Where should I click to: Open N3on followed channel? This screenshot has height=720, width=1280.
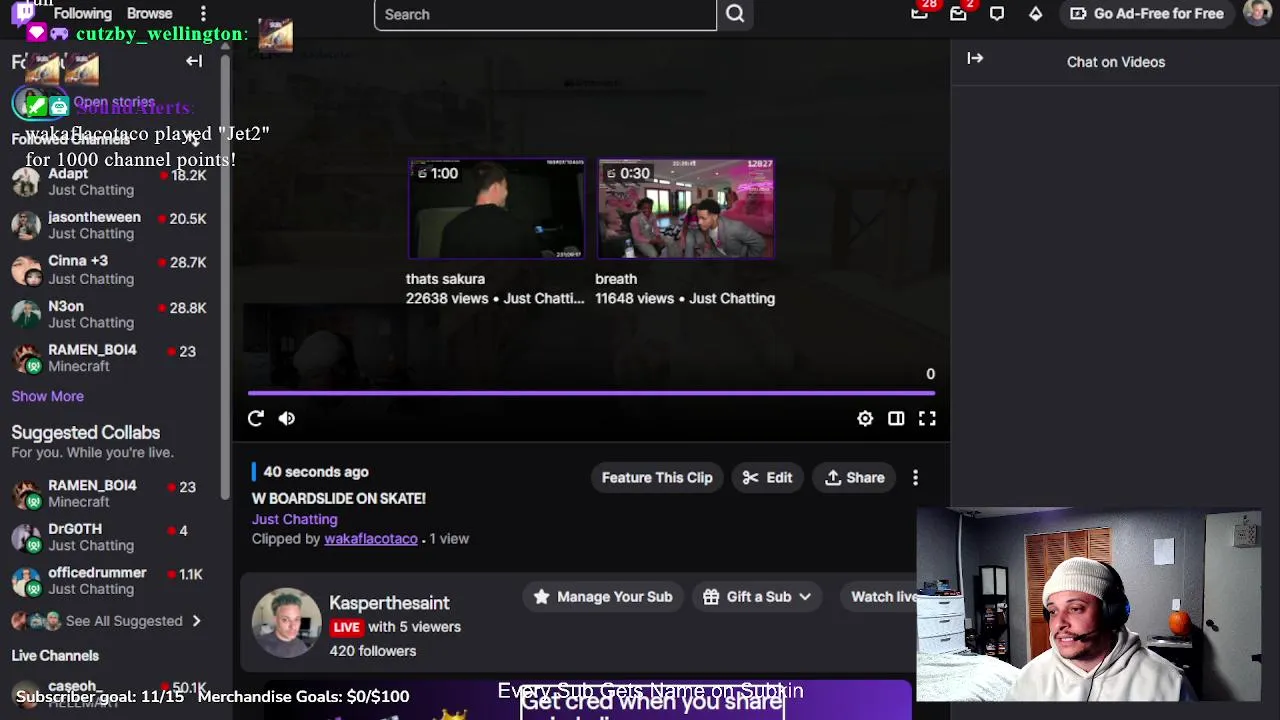(110, 314)
